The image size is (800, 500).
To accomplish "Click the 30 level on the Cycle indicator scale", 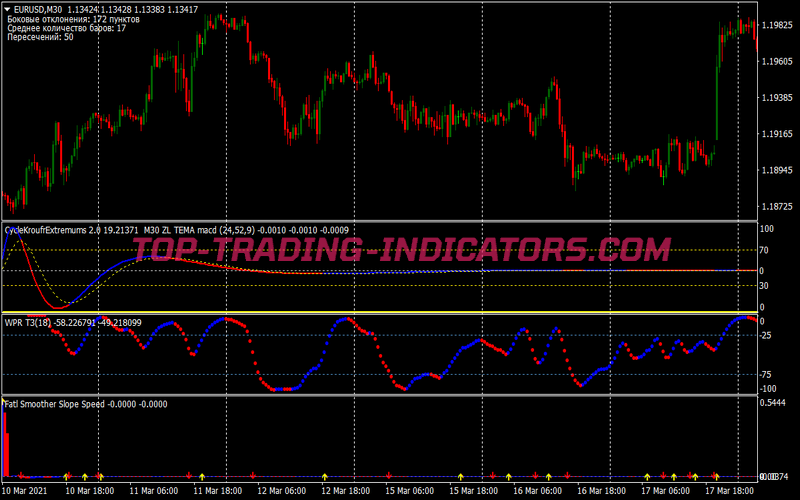I will (764, 286).
